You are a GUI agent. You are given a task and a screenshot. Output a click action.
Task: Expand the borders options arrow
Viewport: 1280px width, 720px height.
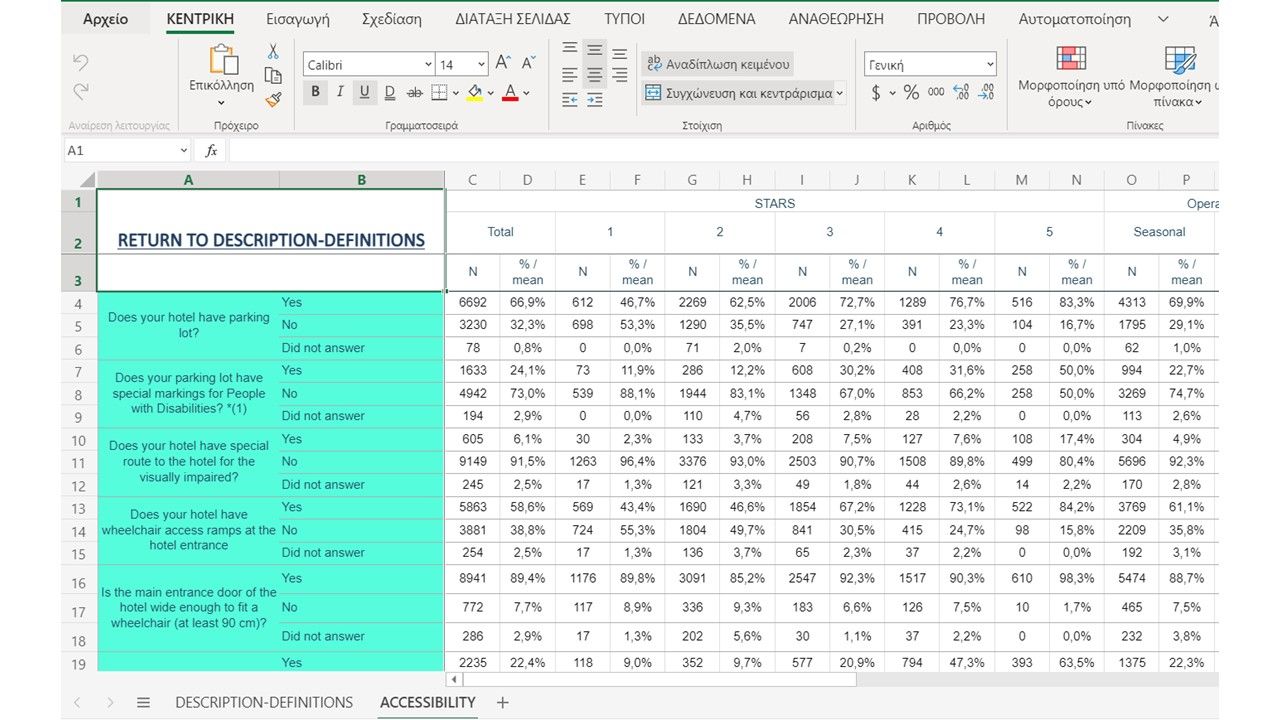(x=456, y=94)
